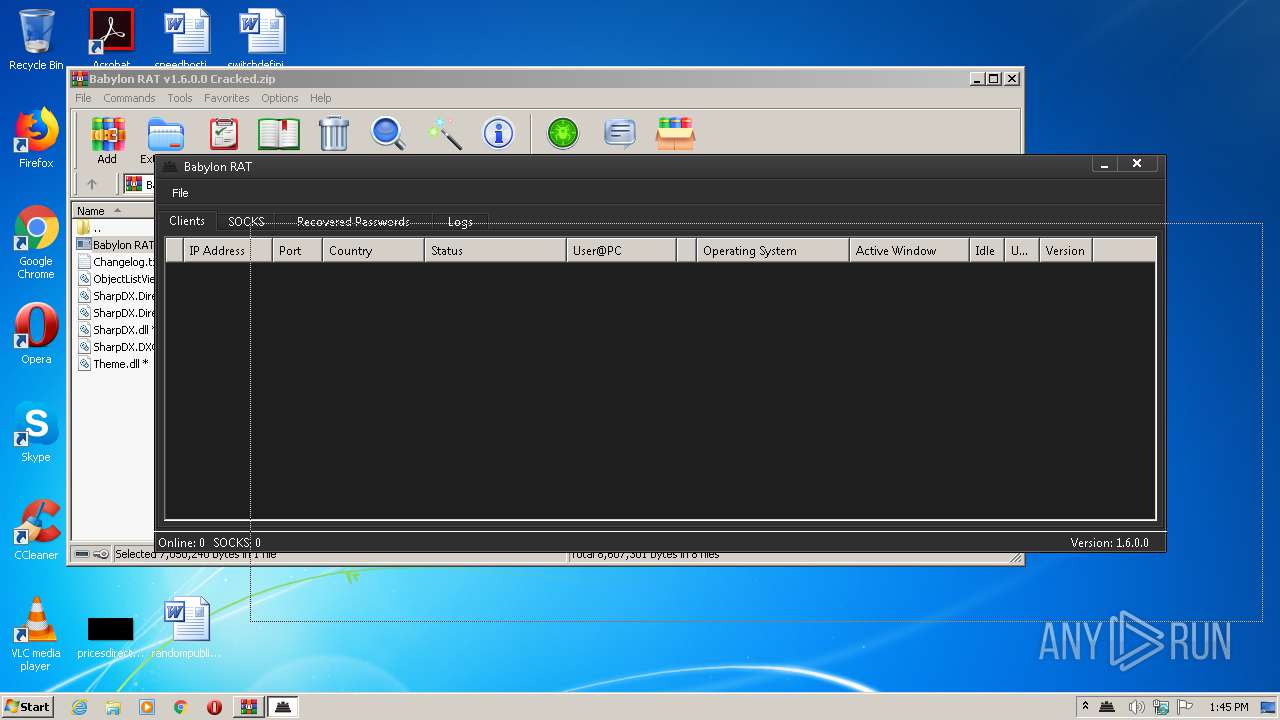
Task: Open the Babylon RAT File menu
Action: [180, 193]
